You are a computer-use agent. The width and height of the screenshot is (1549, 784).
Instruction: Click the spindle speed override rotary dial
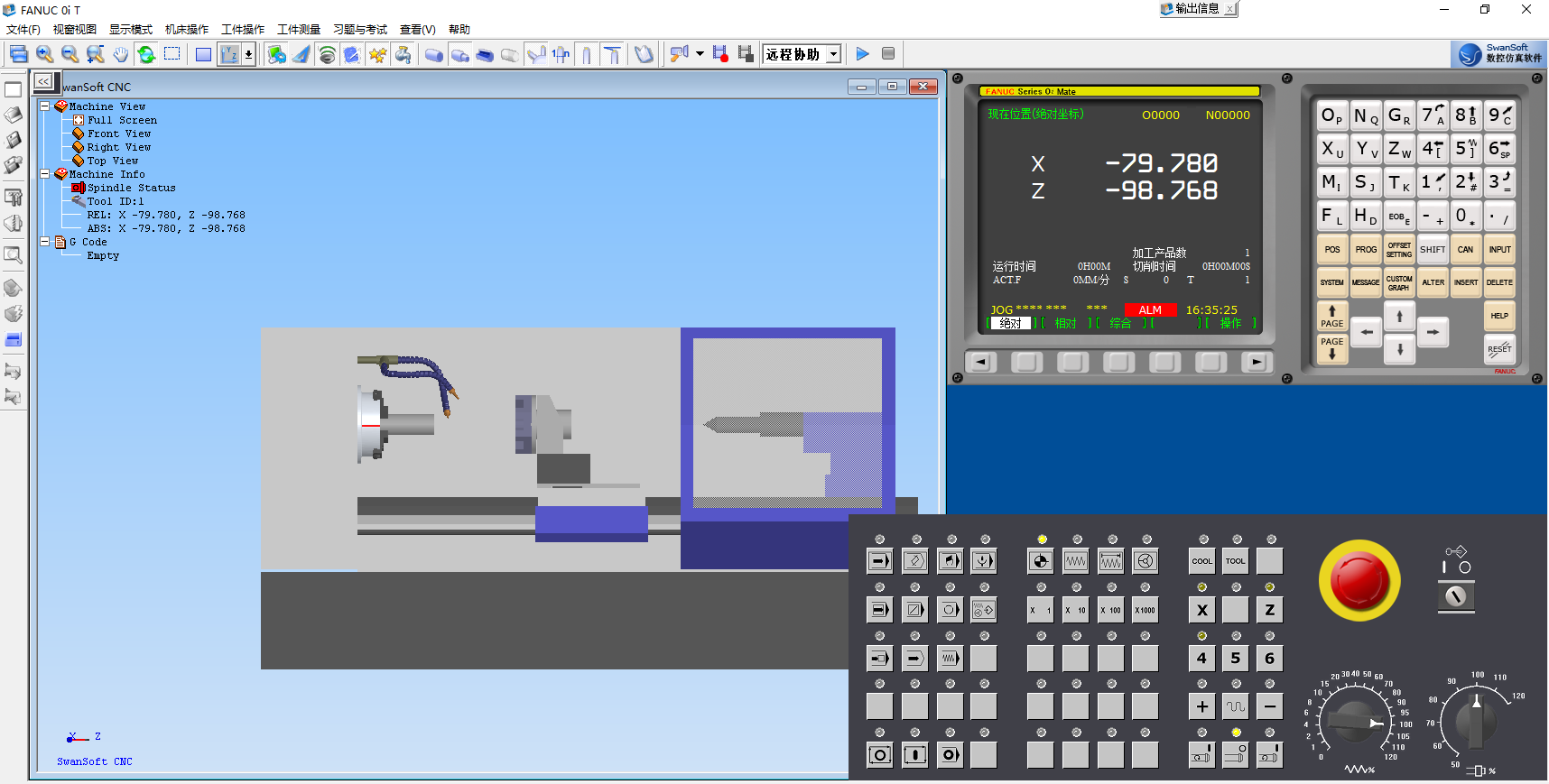1477,722
